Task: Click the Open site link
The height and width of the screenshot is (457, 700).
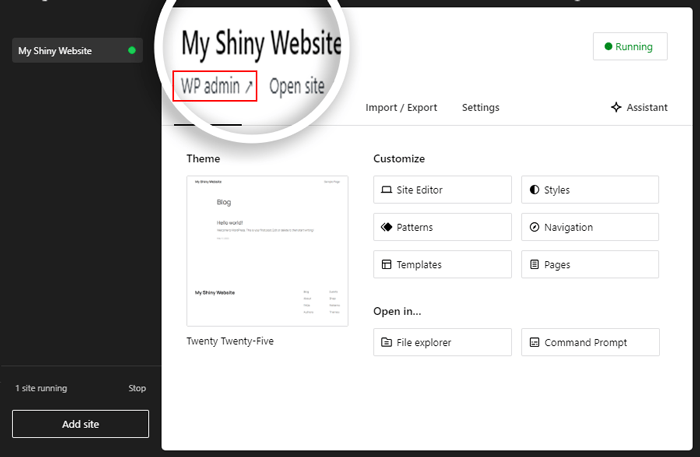Action: 296,87
